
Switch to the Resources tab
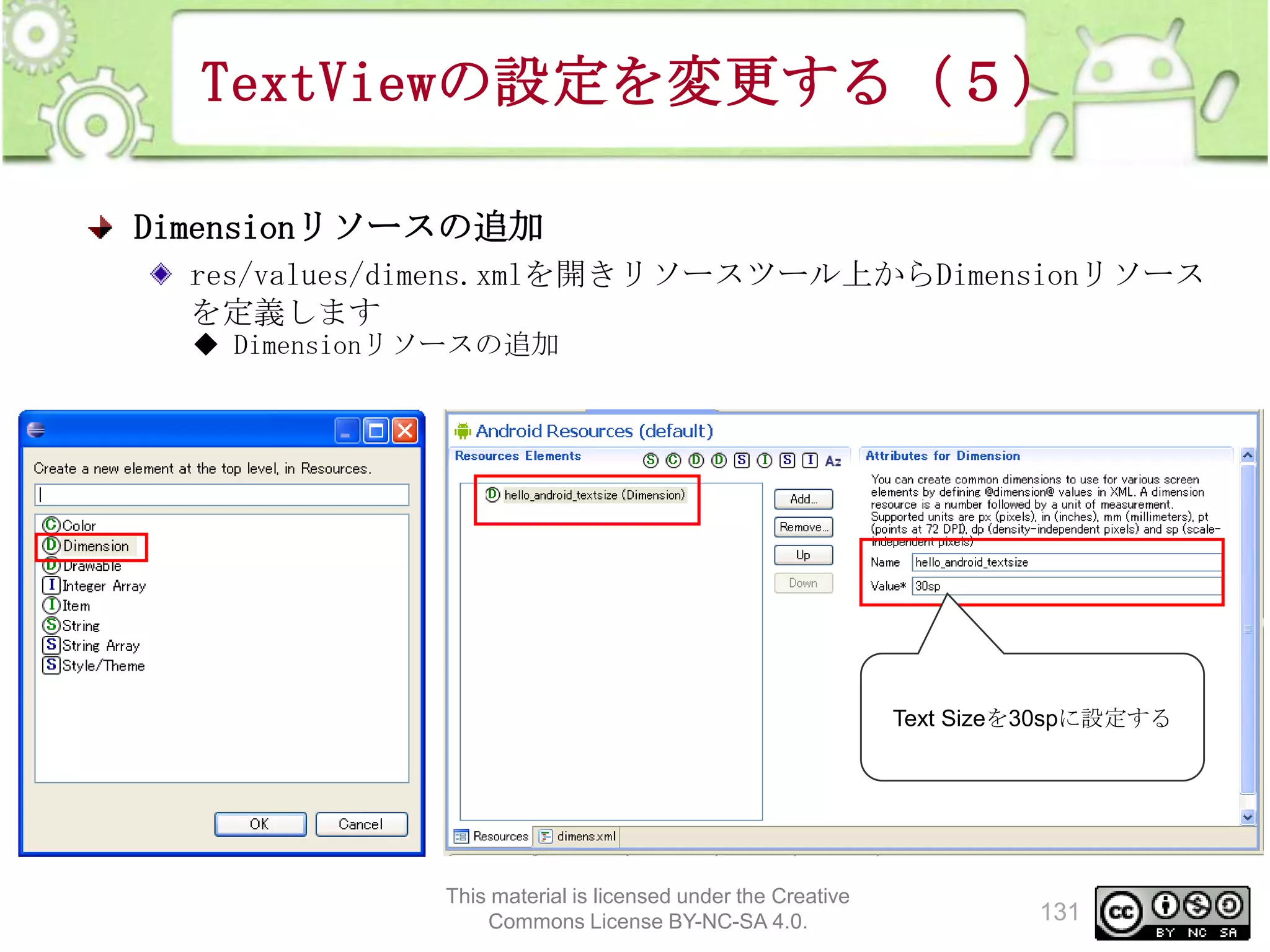492,836
